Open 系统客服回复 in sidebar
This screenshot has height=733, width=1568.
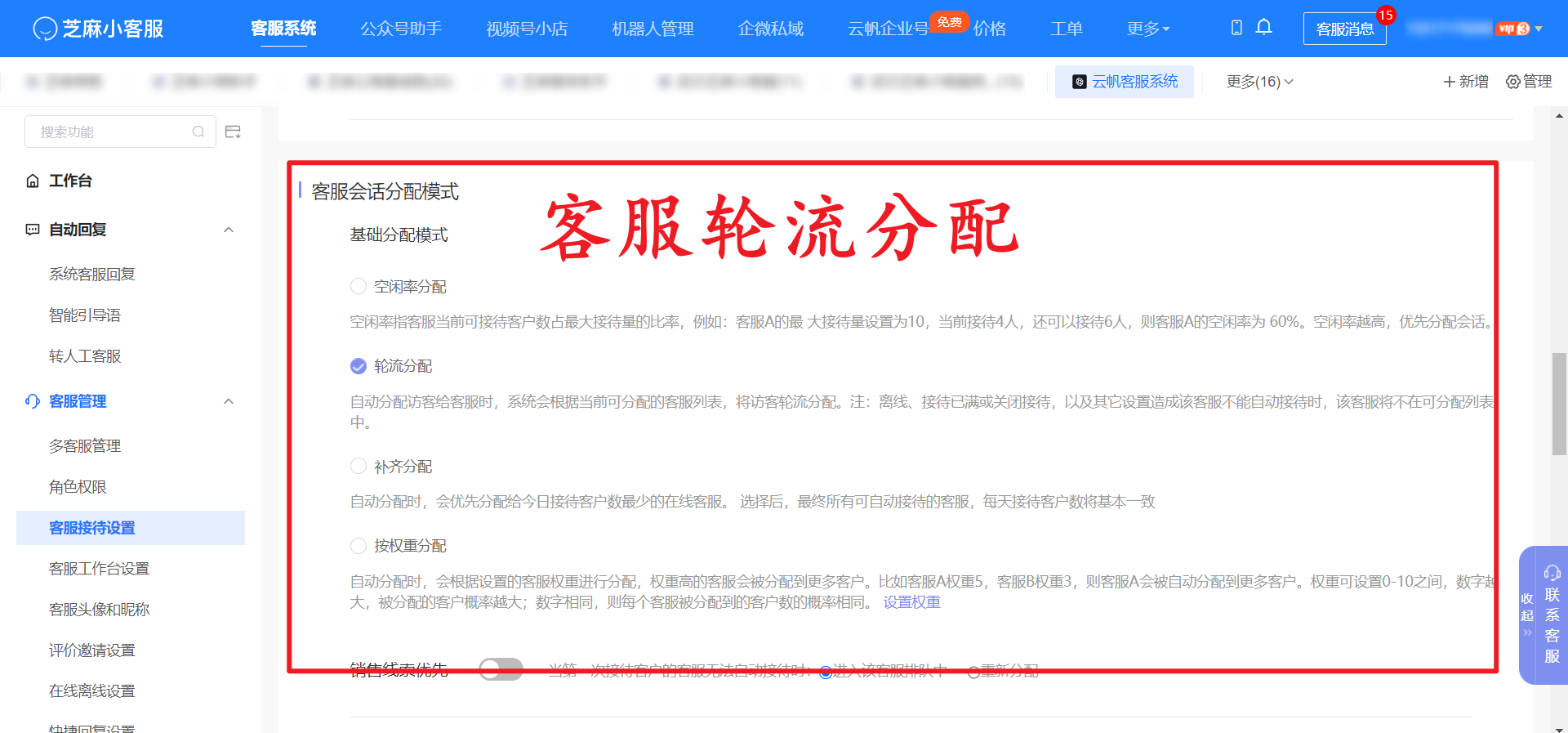(92, 274)
